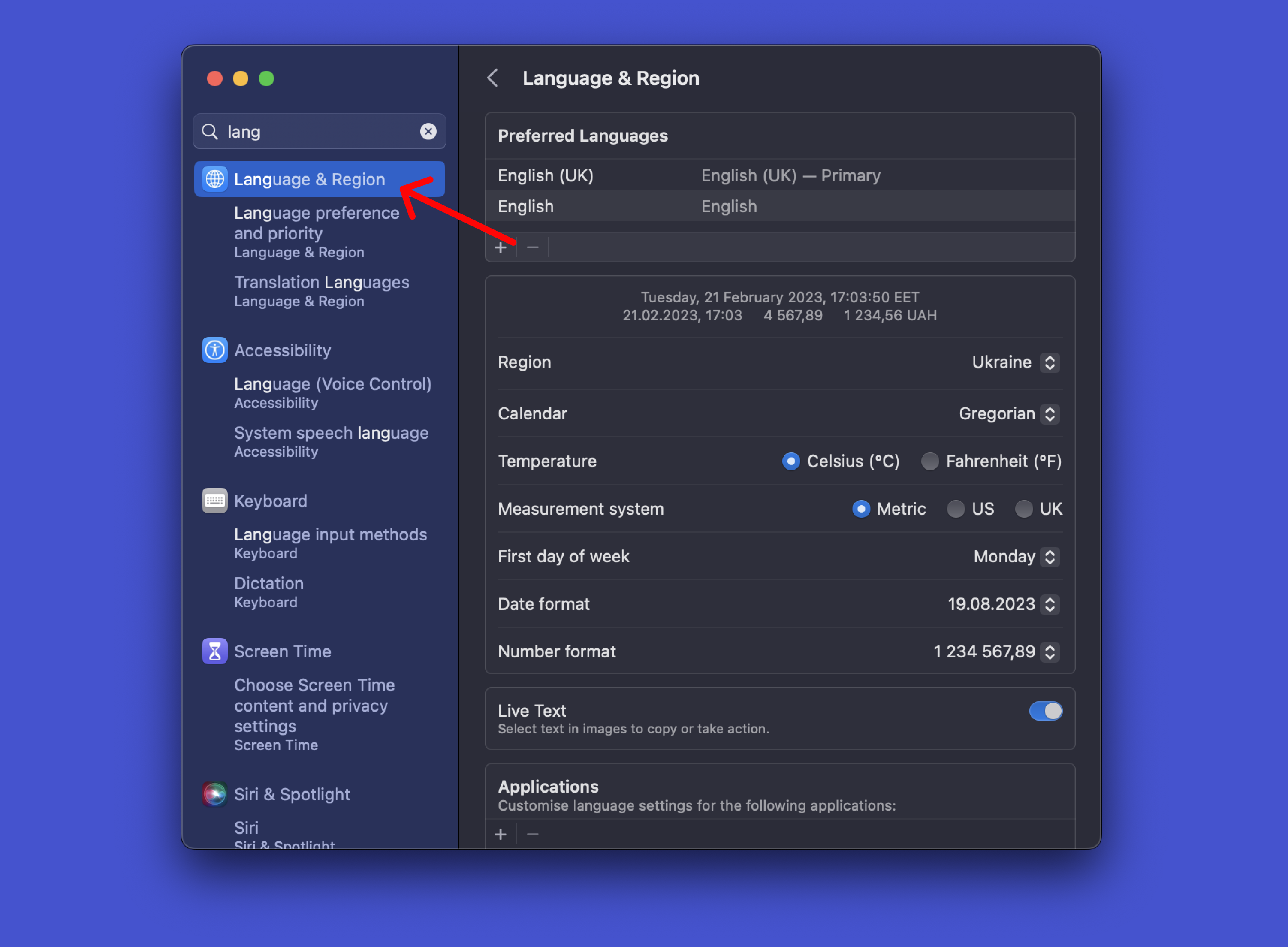Add a preferred language with plus button
The image size is (1288, 947).
[x=501, y=247]
